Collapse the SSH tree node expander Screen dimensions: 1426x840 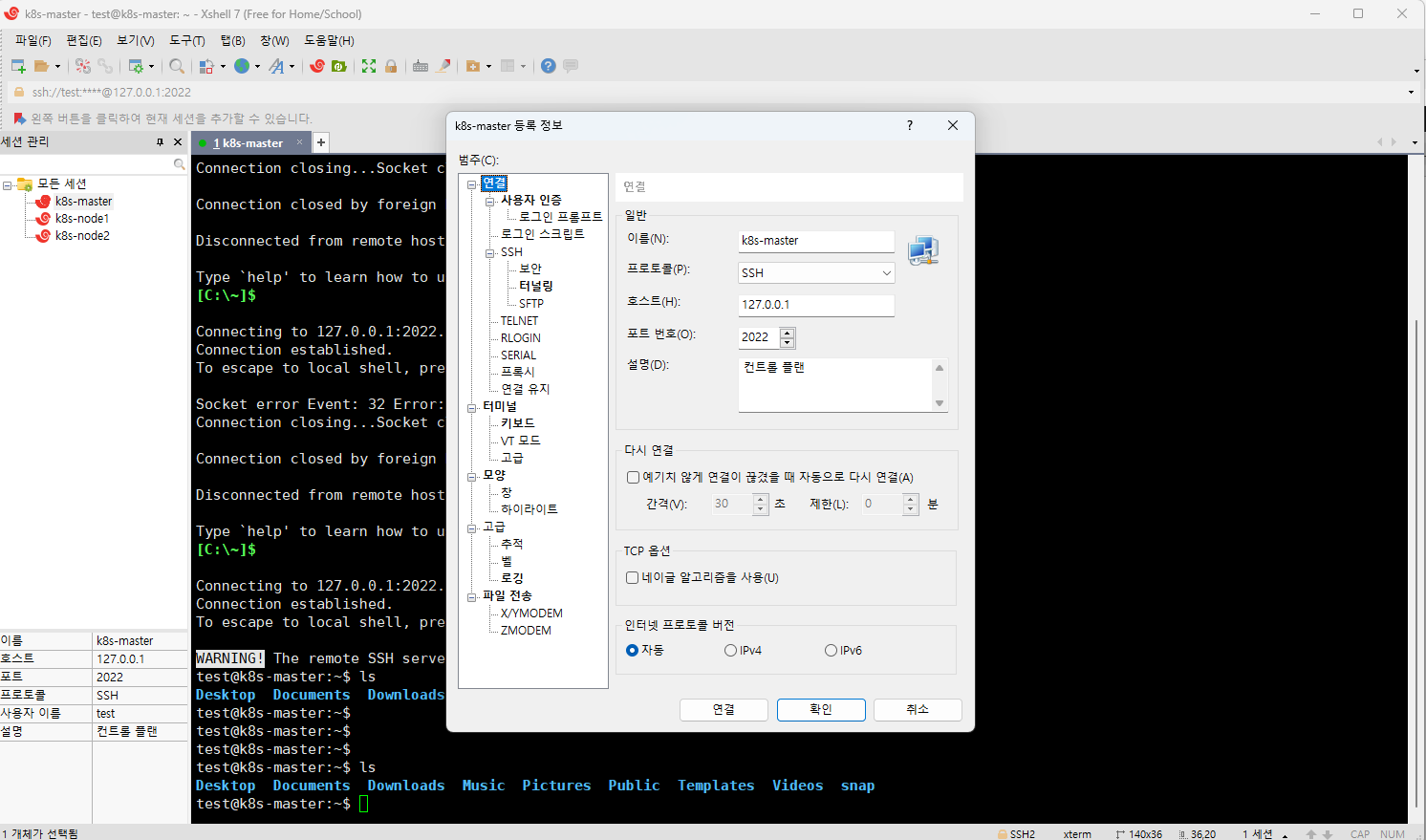(x=490, y=252)
